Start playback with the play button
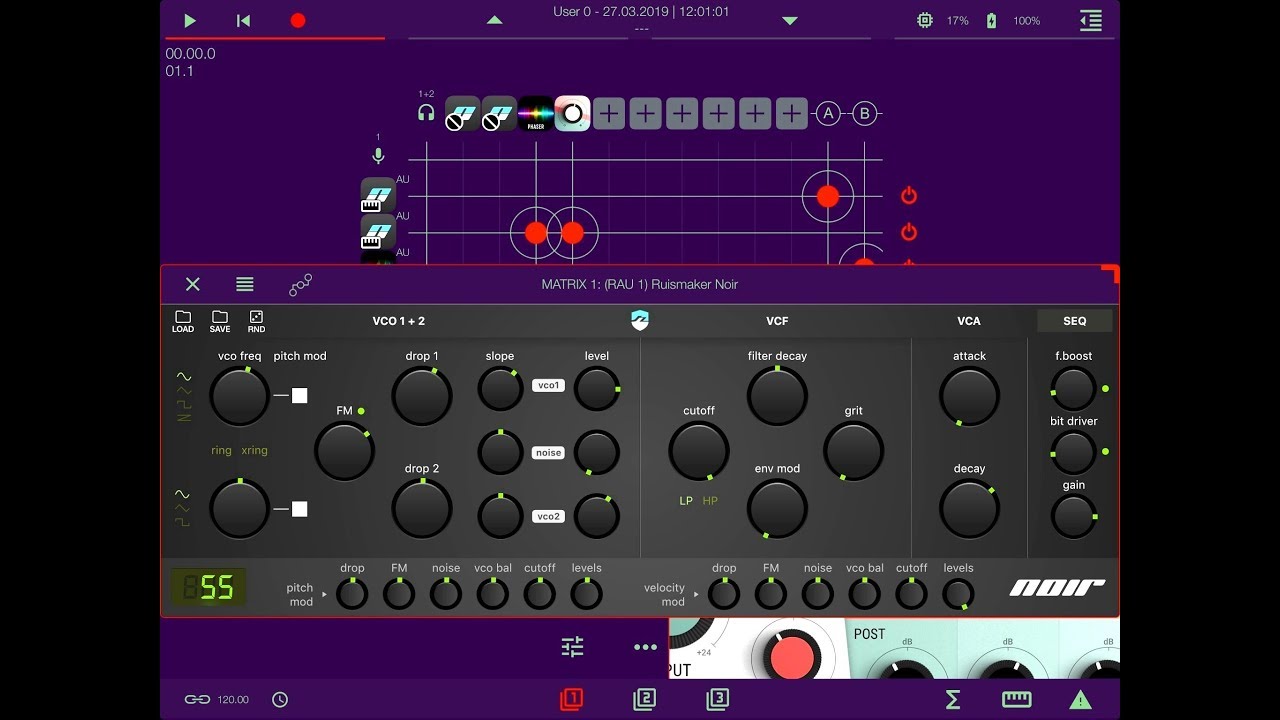Viewport: 1280px width, 720px height. 190,20
